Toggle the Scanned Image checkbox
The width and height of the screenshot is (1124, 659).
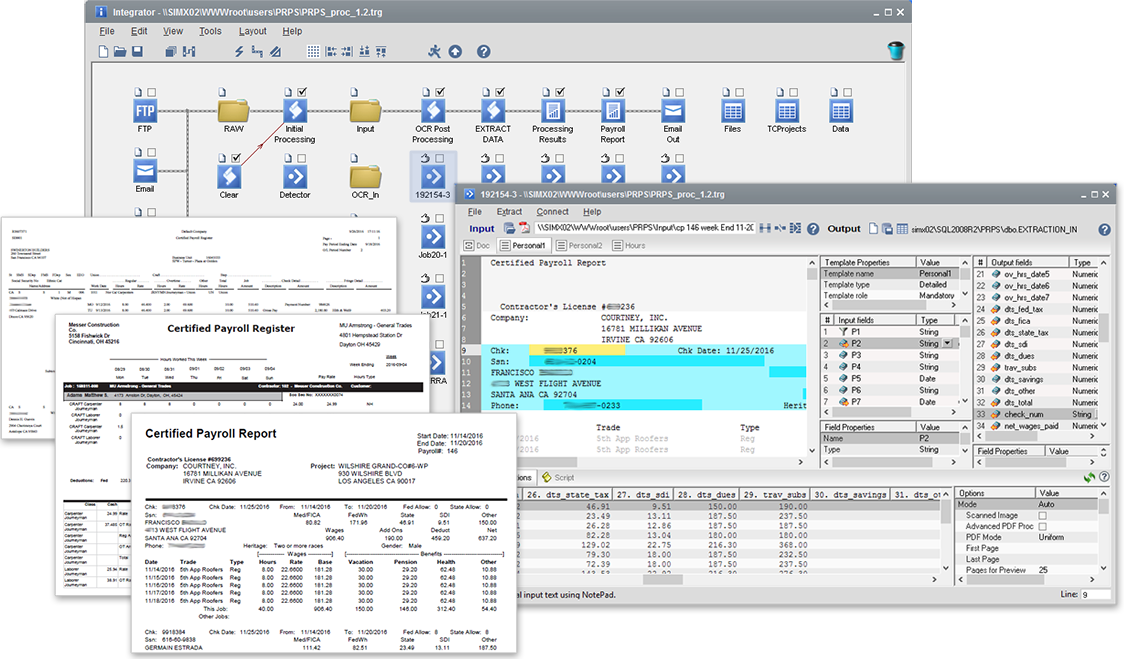point(1043,515)
